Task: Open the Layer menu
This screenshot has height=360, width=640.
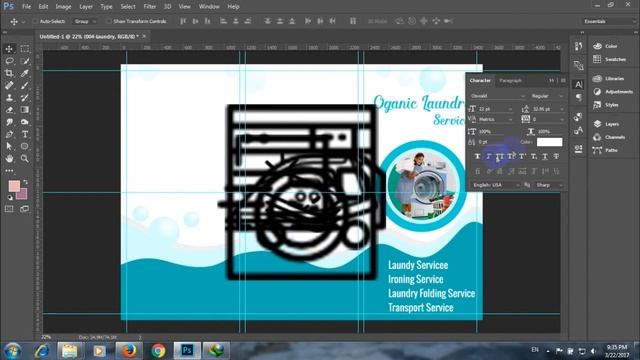Action: pos(86,7)
